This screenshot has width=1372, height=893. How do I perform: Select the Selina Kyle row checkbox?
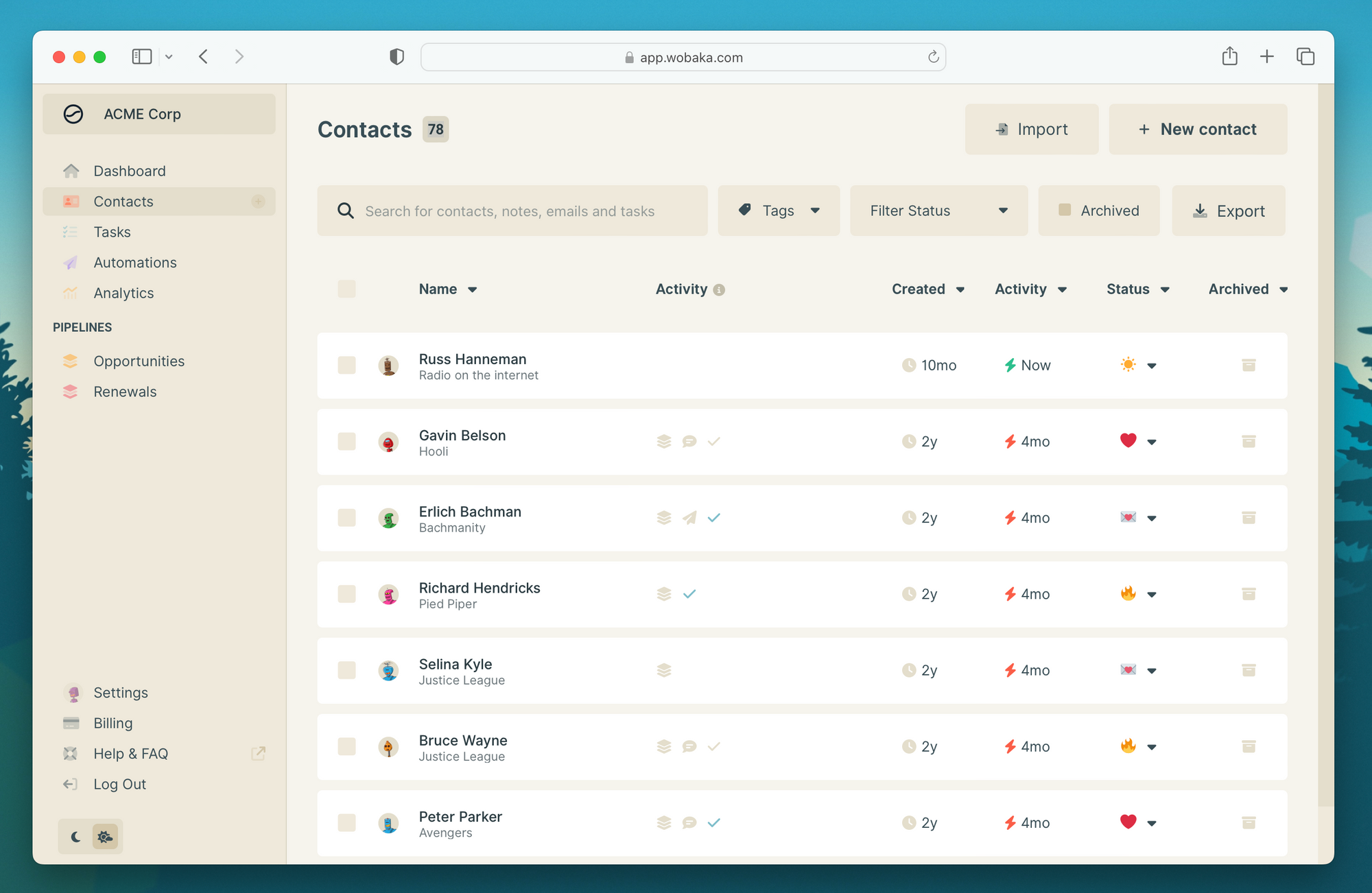coord(346,670)
